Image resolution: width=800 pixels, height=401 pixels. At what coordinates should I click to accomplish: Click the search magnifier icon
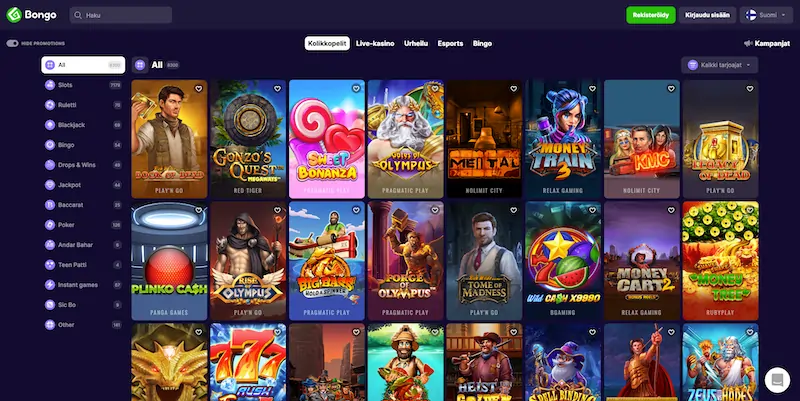pyautogui.click(x=78, y=15)
